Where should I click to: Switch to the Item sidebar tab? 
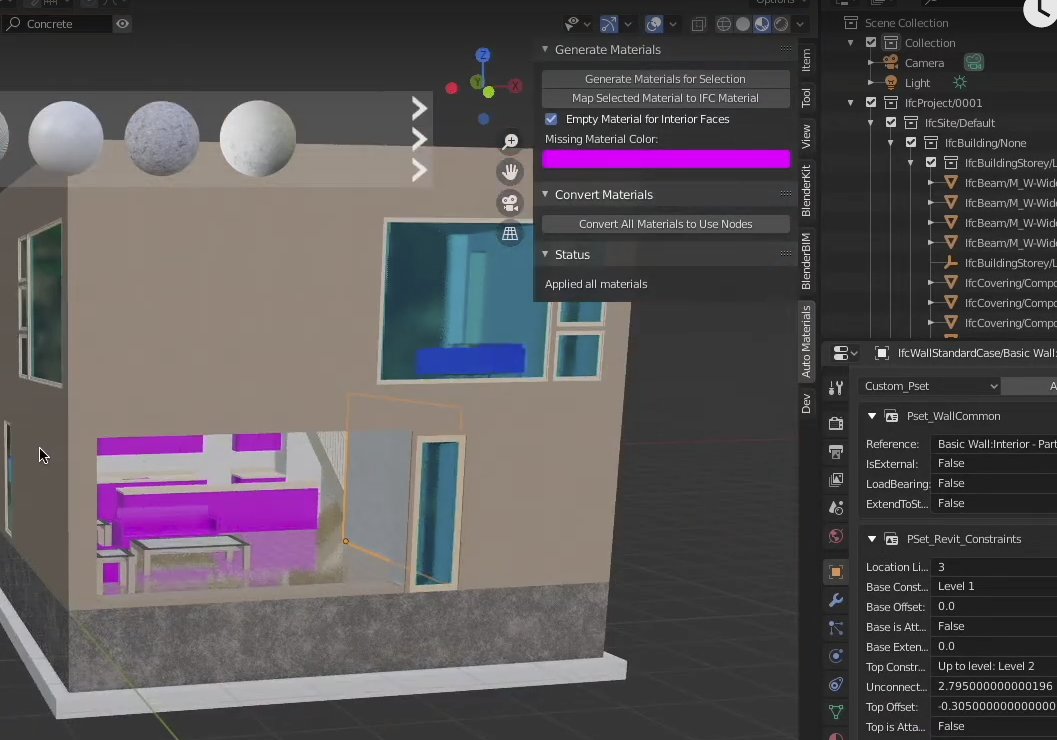point(806,61)
